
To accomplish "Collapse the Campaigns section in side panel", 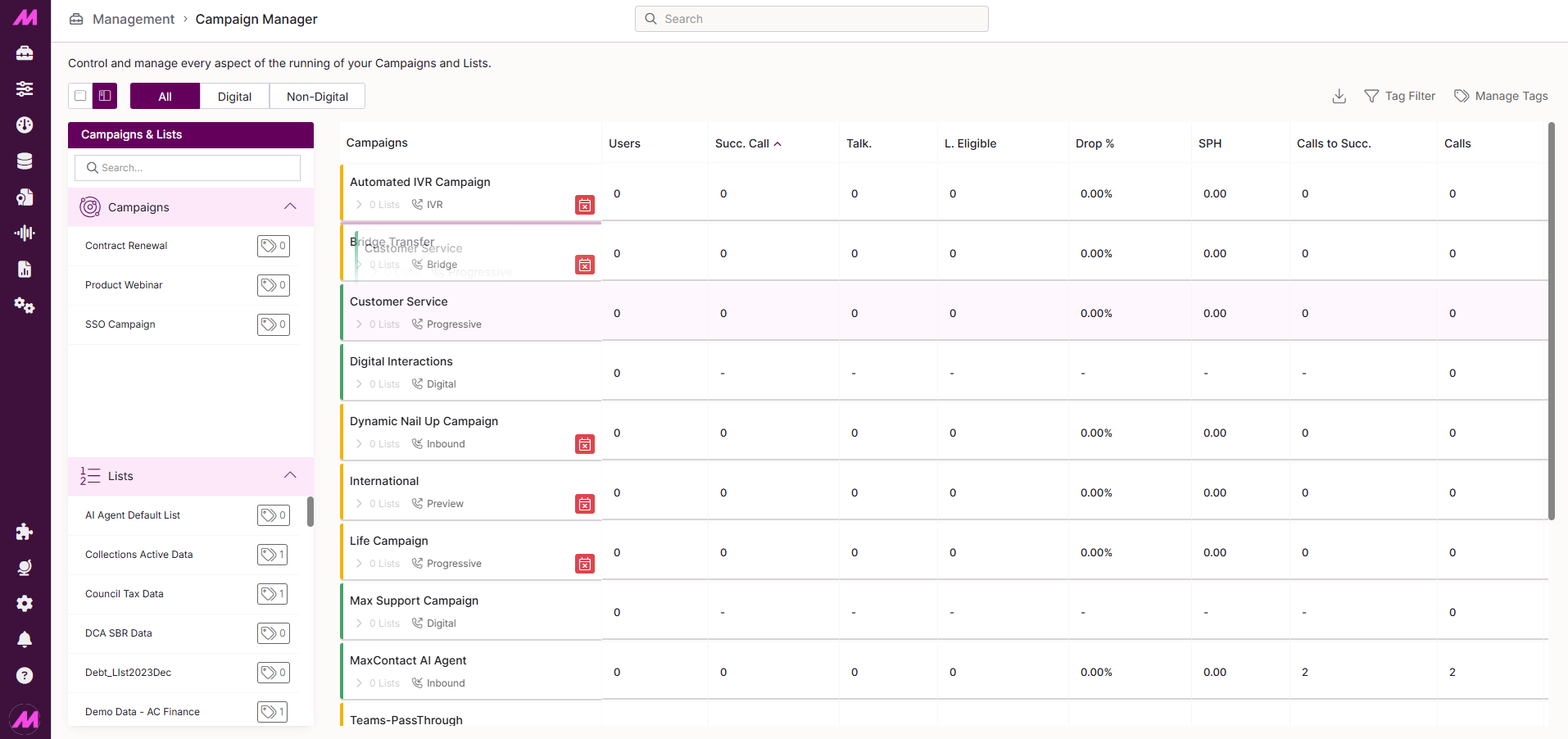I will point(290,206).
